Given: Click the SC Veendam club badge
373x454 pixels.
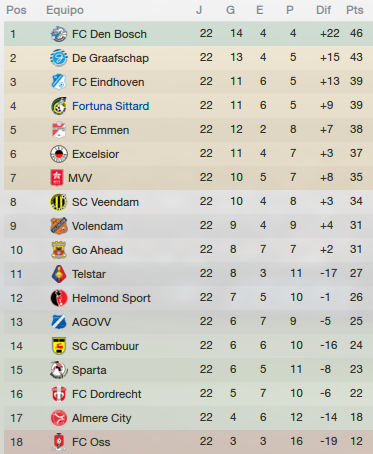Looking at the screenshot, I should click(59, 202).
